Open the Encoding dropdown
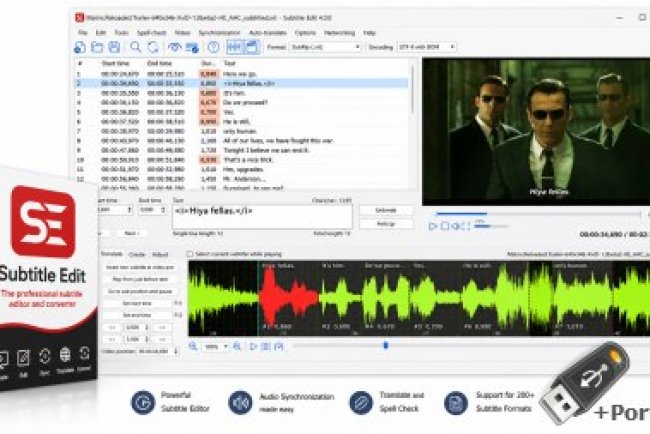 click(427, 47)
